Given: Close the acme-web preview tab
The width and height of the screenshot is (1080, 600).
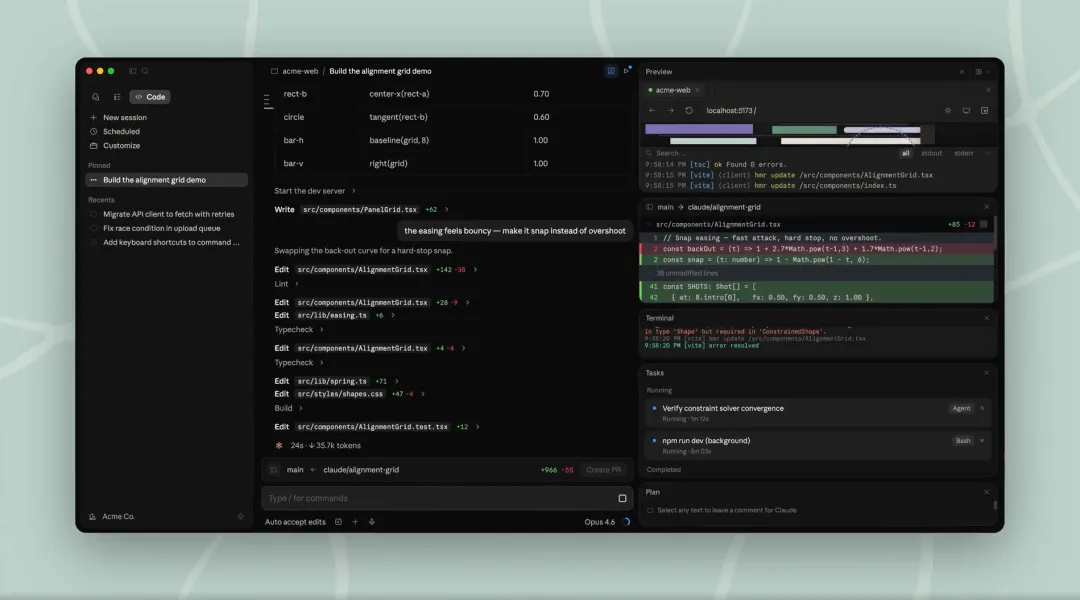Looking at the screenshot, I should click(697, 90).
